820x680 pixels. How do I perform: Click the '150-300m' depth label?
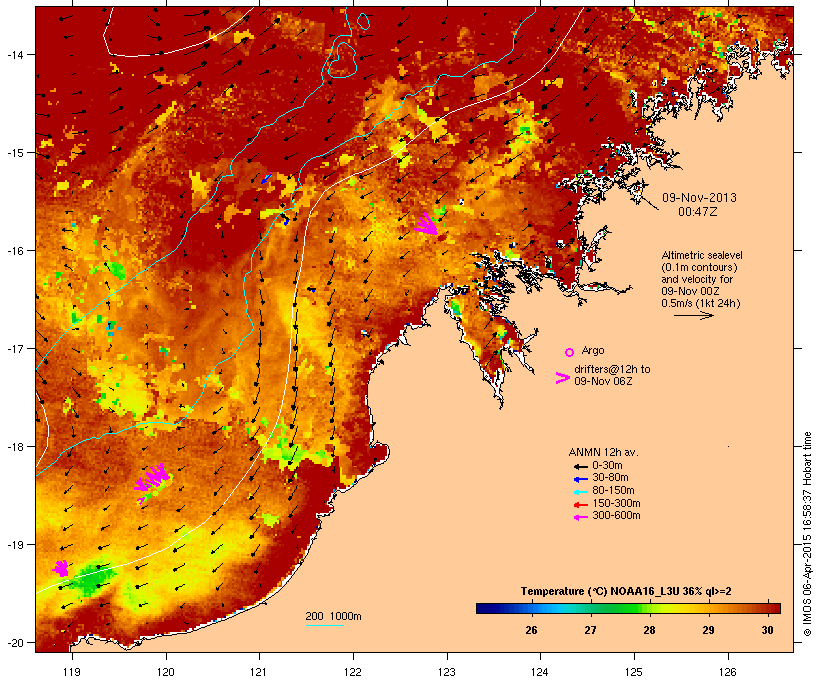(x=616, y=503)
